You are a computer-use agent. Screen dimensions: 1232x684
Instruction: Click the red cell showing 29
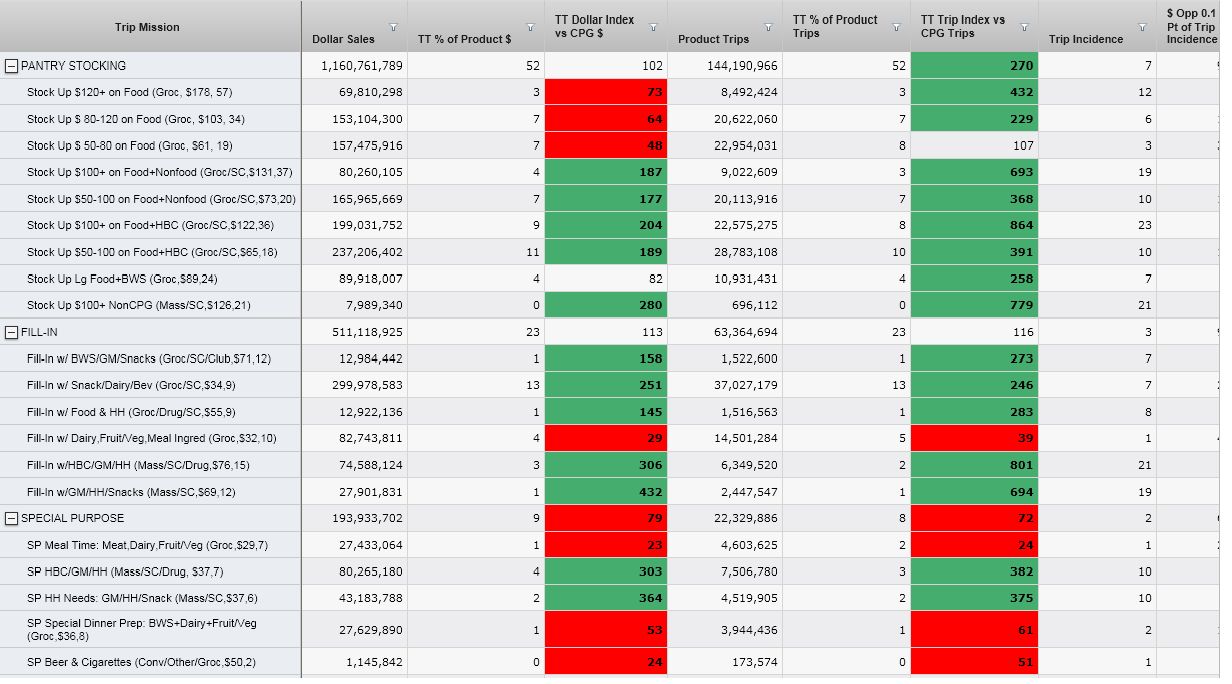pyautogui.click(x=605, y=438)
